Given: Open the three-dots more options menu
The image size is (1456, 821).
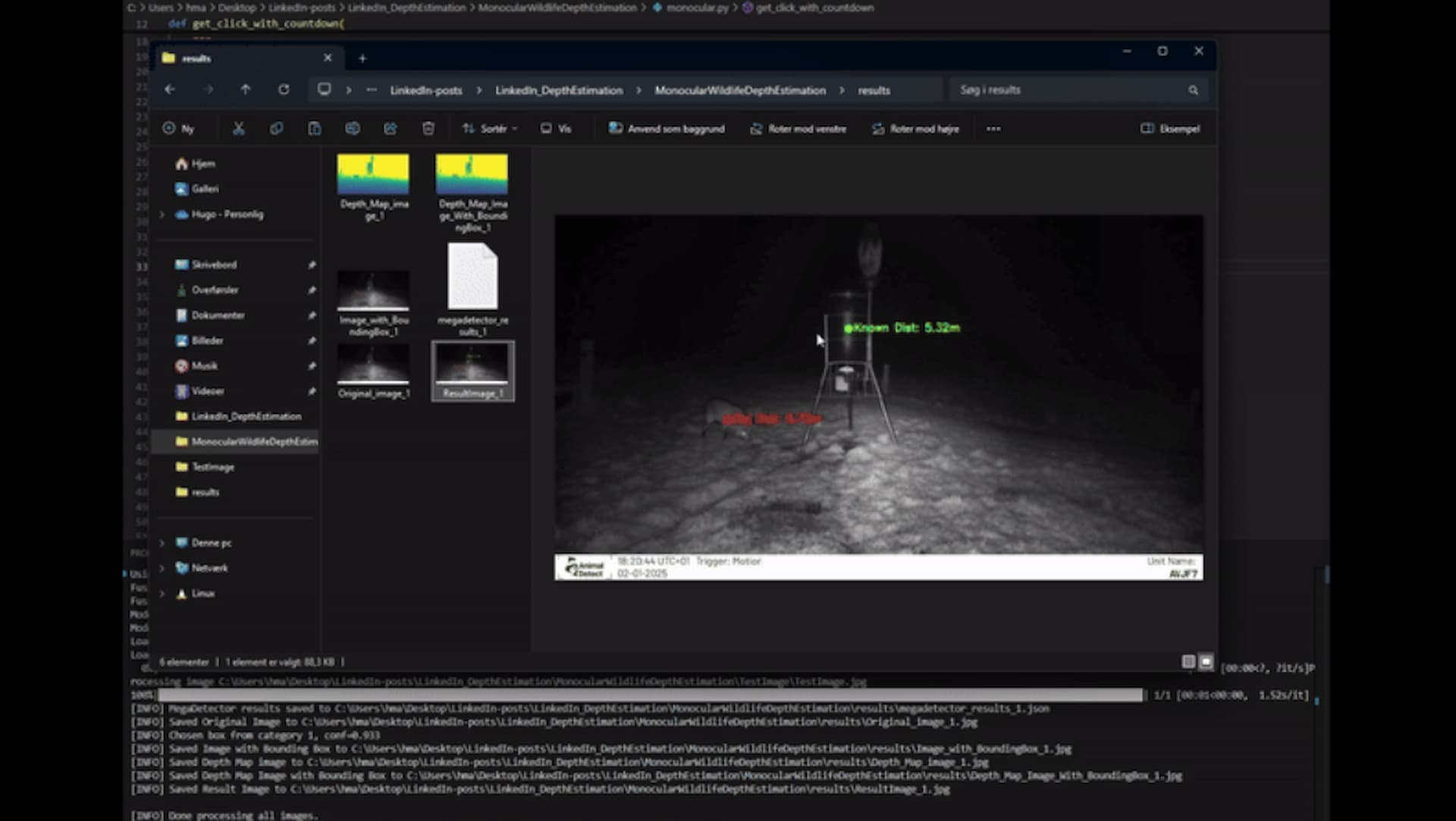Looking at the screenshot, I should pos(993,129).
